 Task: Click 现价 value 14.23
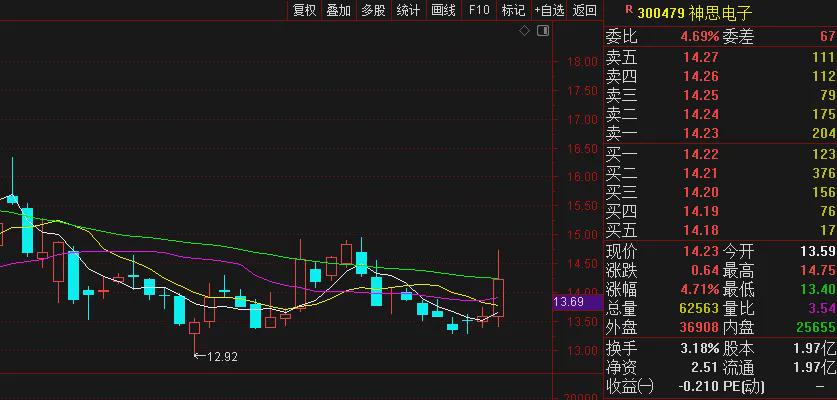701,251
